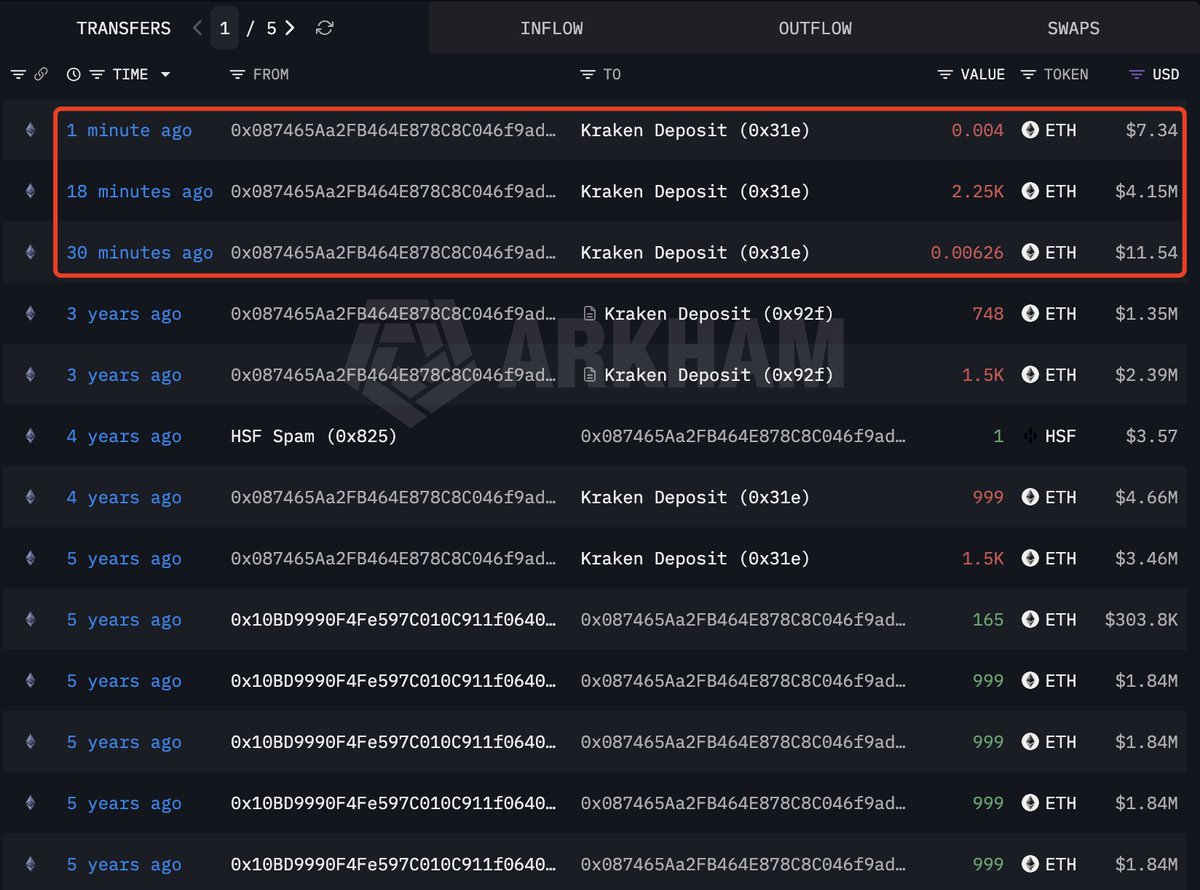The height and width of the screenshot is (890, 1200).
Task: Click the $303.8K USD amount
Action: [x=1141, y=620]
